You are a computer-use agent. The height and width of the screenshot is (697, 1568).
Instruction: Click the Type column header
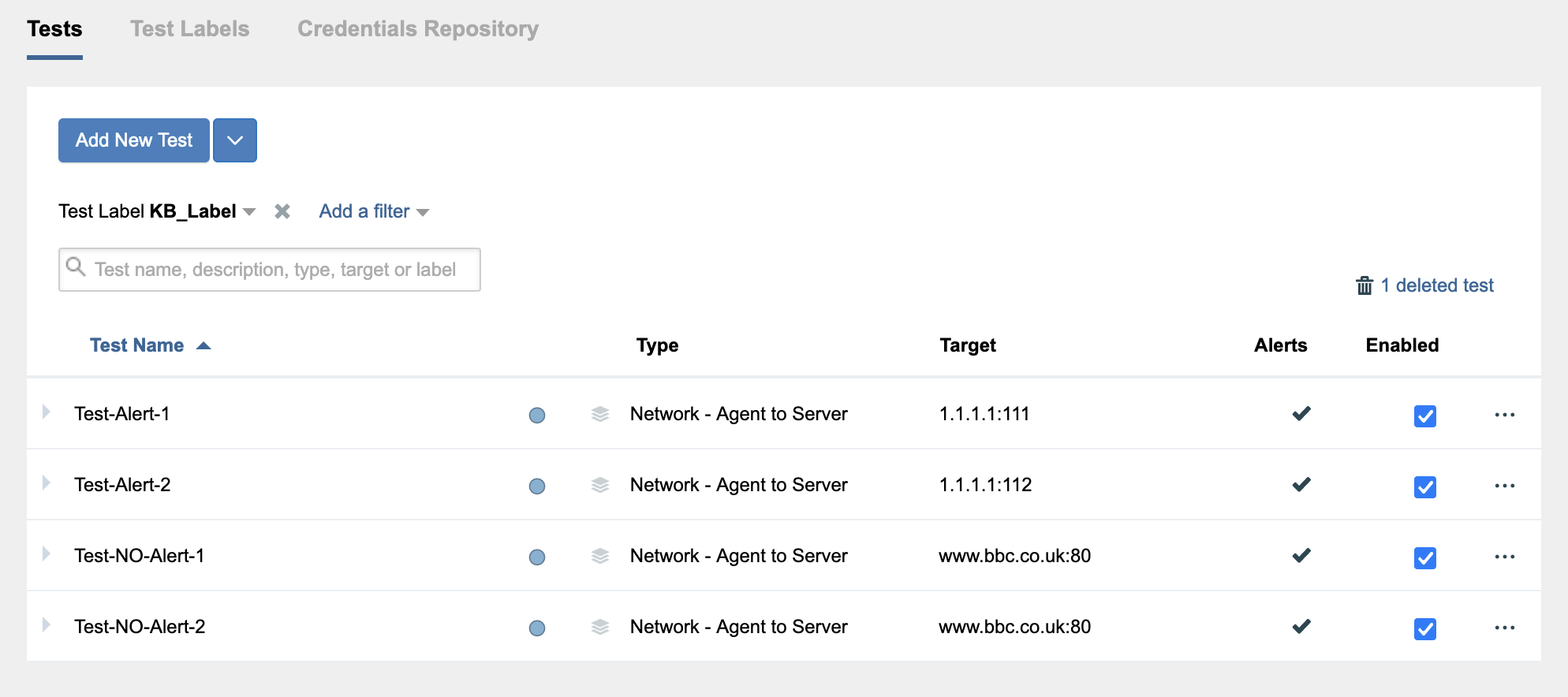pyautogui.click(x=658, y=345)
